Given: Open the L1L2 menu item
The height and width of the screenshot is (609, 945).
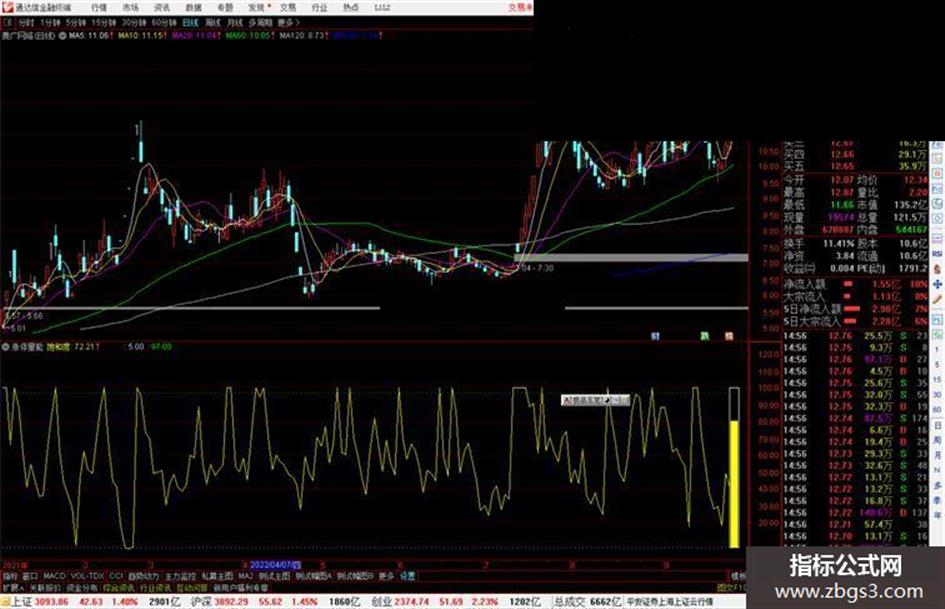Looking at the screenshot, I should click(382, 8).
